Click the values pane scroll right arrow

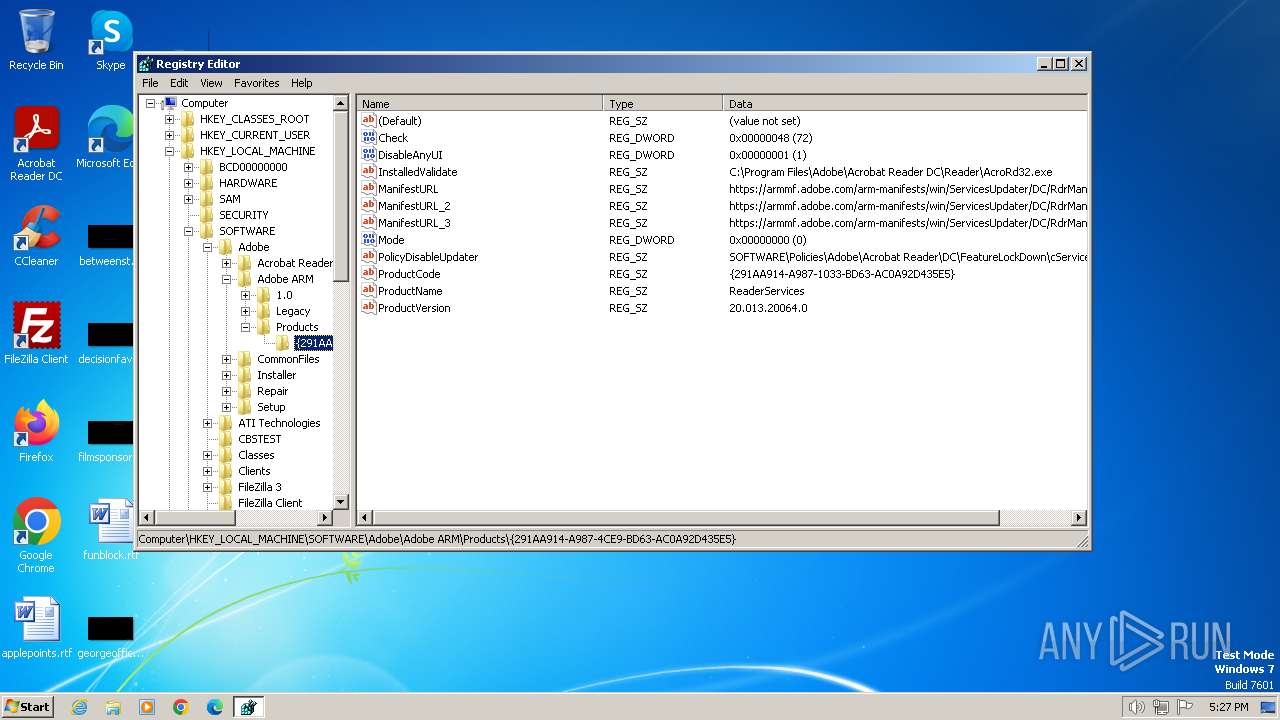coord(1079,517)
